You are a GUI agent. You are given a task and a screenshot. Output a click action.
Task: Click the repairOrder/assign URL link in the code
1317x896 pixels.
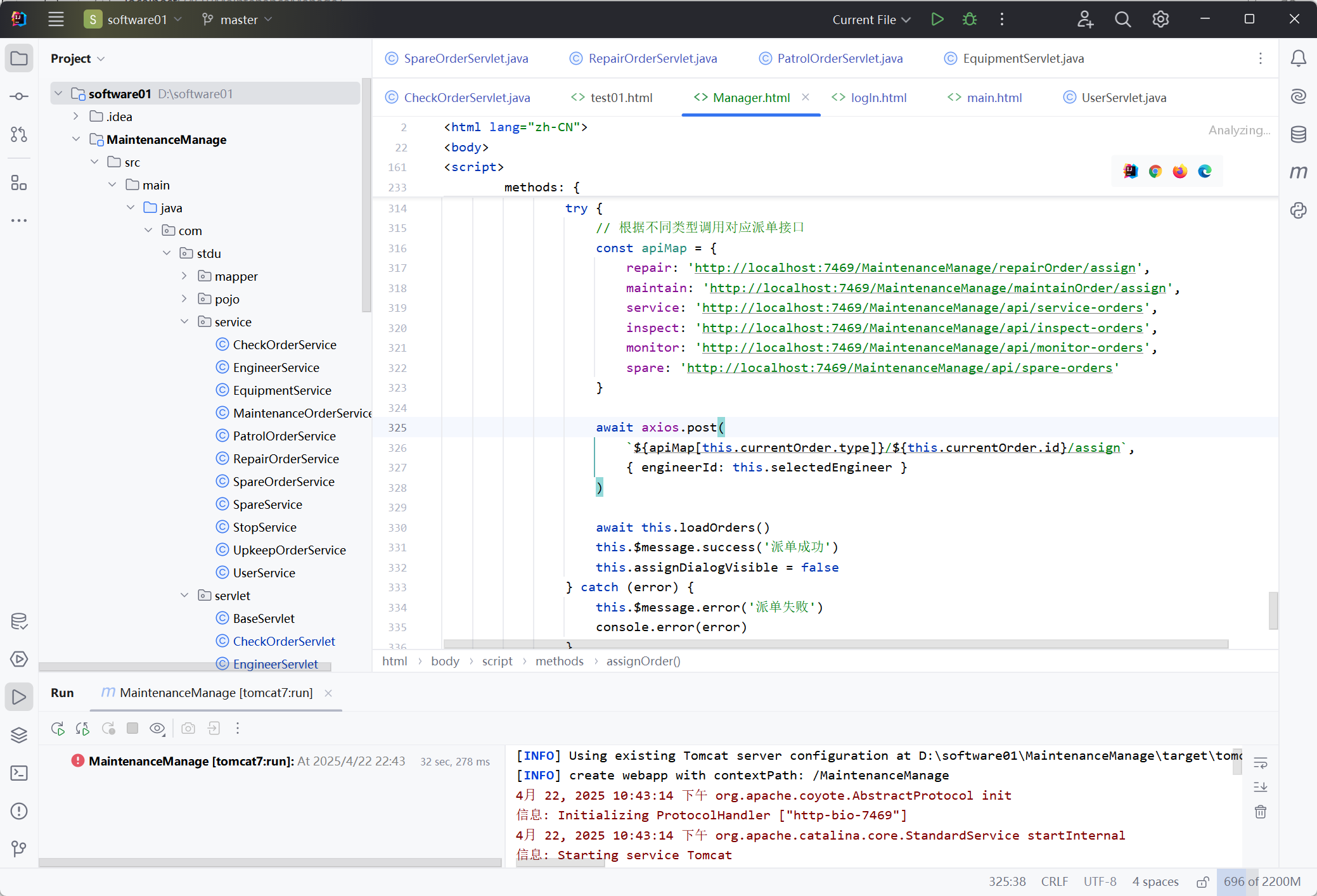click(x=915, y=268)
